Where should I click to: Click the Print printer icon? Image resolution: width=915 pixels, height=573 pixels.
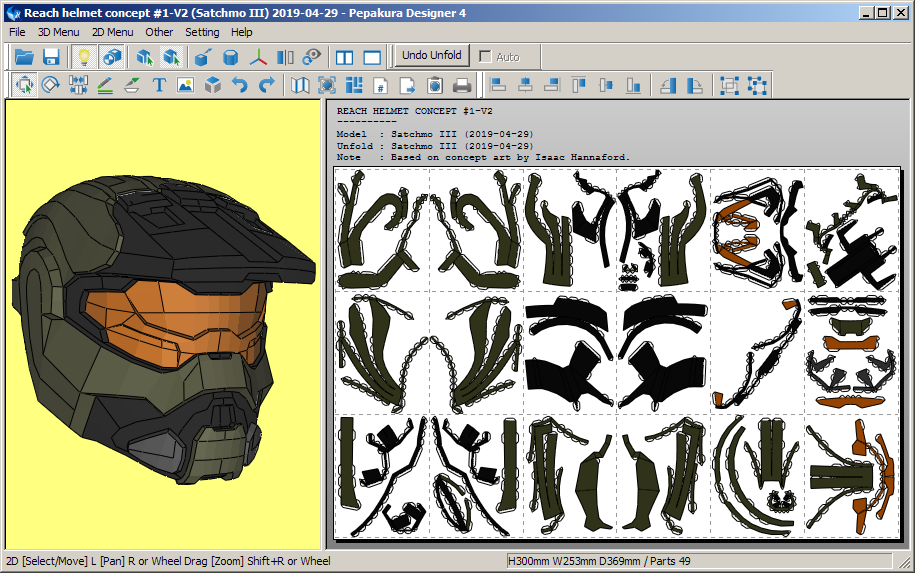[462, 85]
